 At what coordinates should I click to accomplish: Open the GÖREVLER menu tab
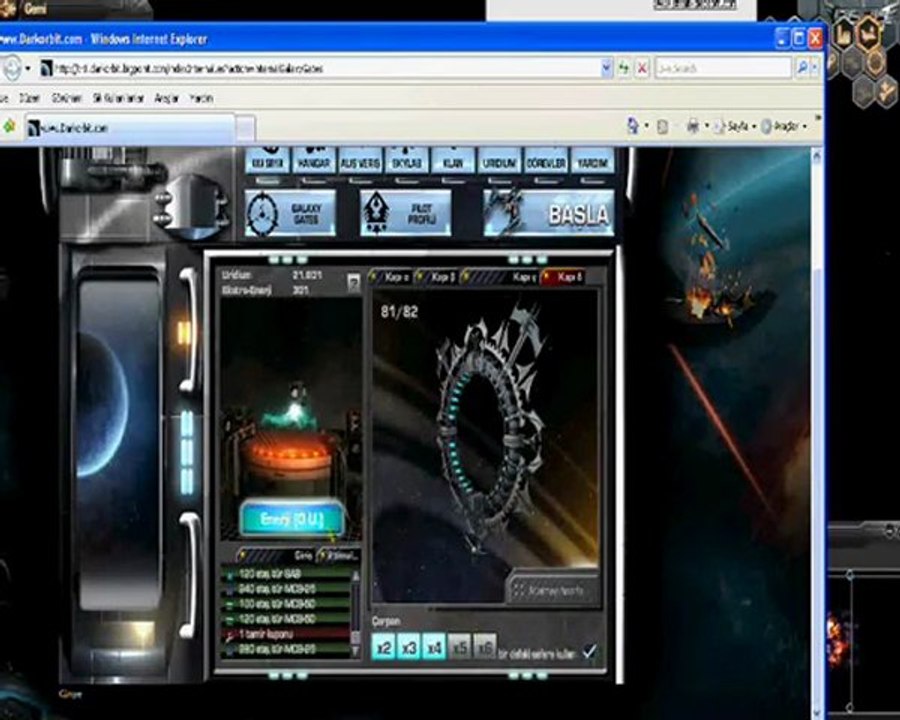pyautogui.click(x=546, y=161)
